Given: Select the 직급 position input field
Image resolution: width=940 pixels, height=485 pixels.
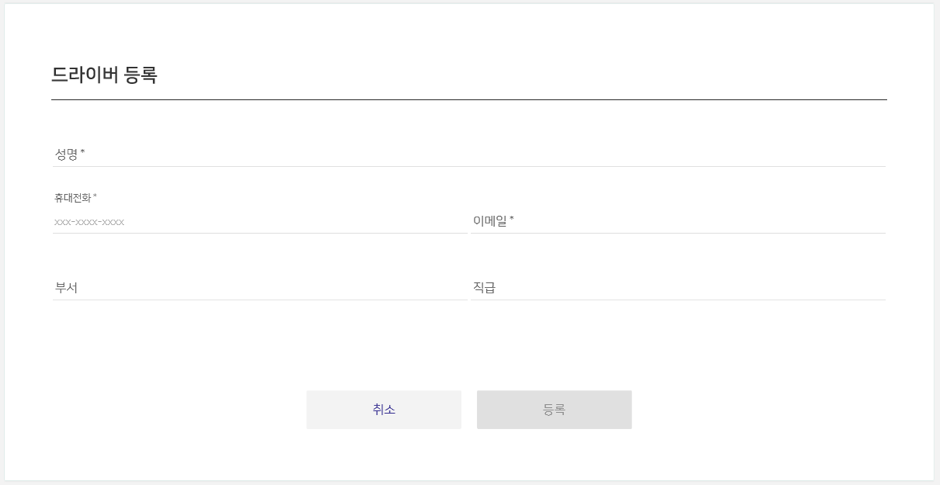Looking at the screenshot, I should [678, 288].
